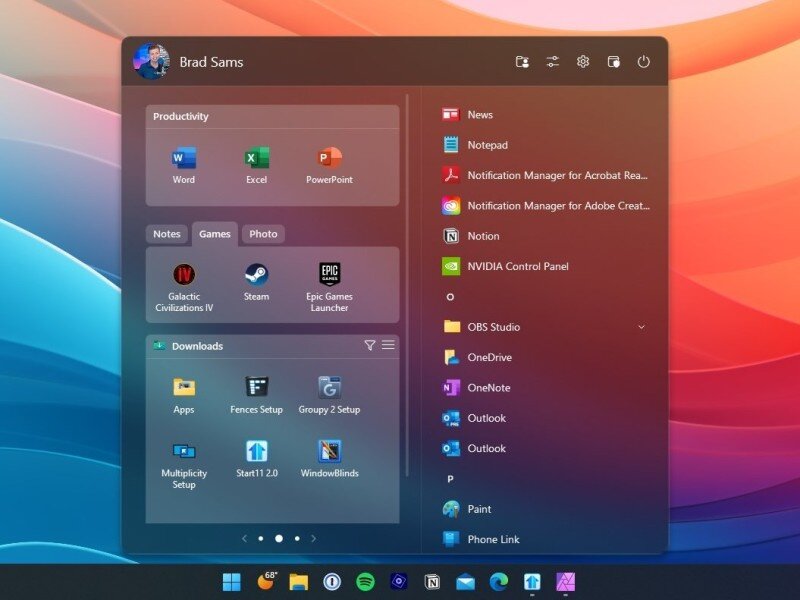Open Affinity Photo on taskbar
Screen dimensions: 800x600
click(x=565, y=582)
